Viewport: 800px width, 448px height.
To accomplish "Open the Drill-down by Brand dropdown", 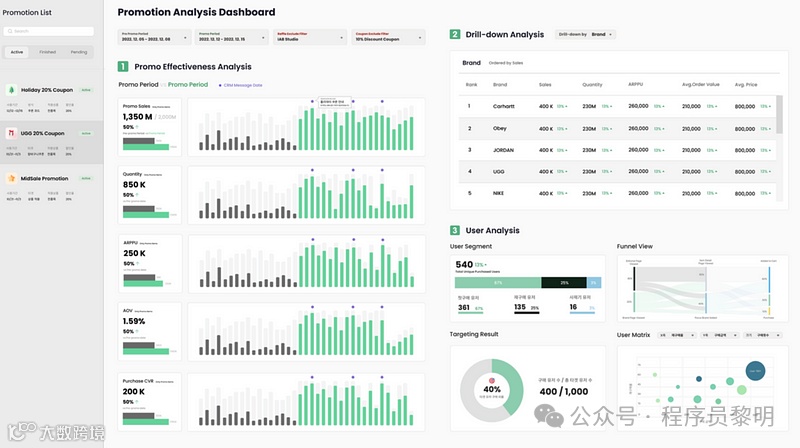I will (585, 34).
